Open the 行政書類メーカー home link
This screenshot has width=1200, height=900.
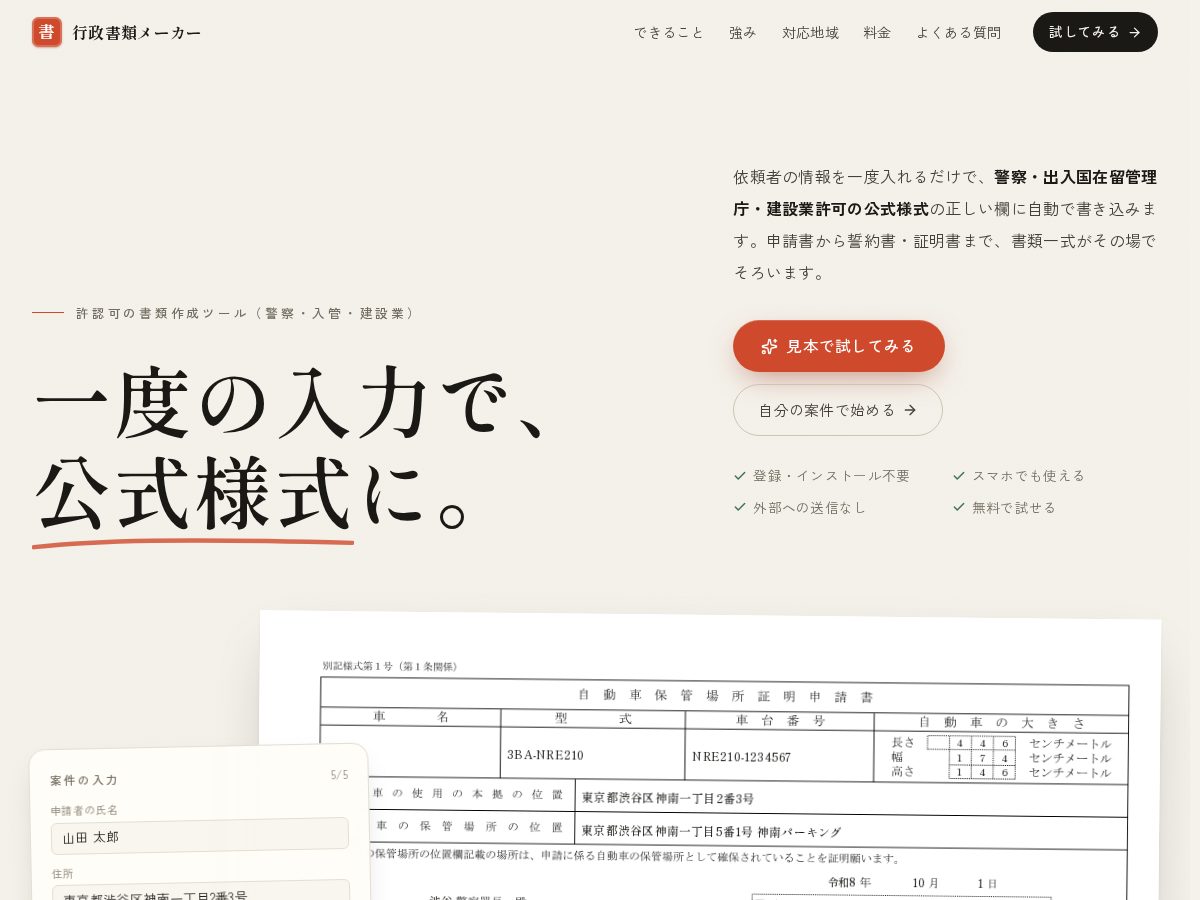[x=117, y=32]
